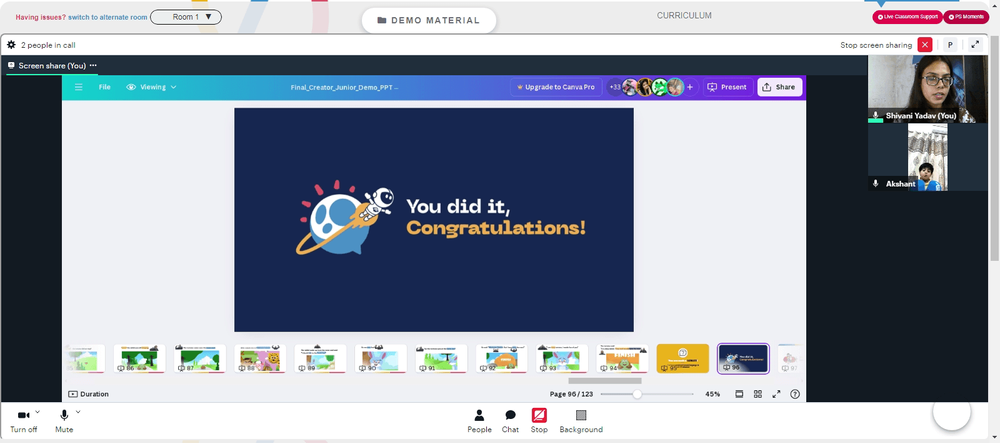1000x443 pixels.
Task: Open the Chat panel
Action: tap(510, 421)
